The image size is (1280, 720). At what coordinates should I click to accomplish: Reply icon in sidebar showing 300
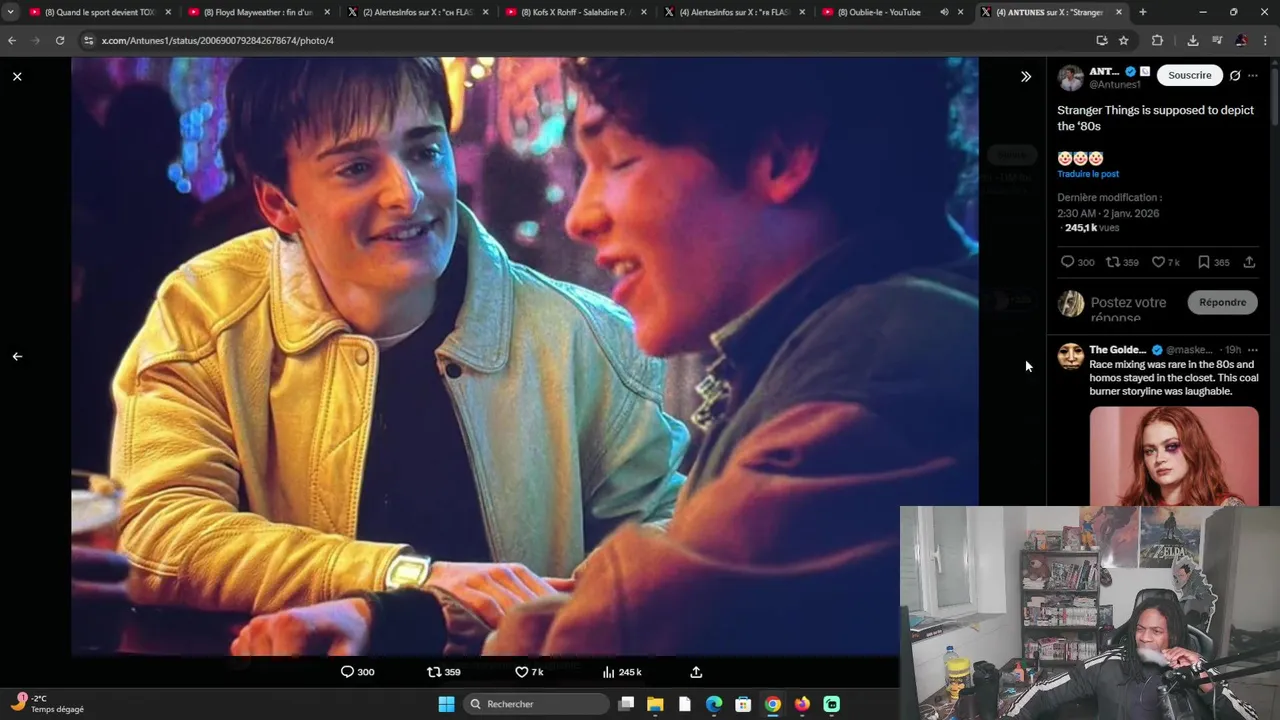click(1077, 262)
